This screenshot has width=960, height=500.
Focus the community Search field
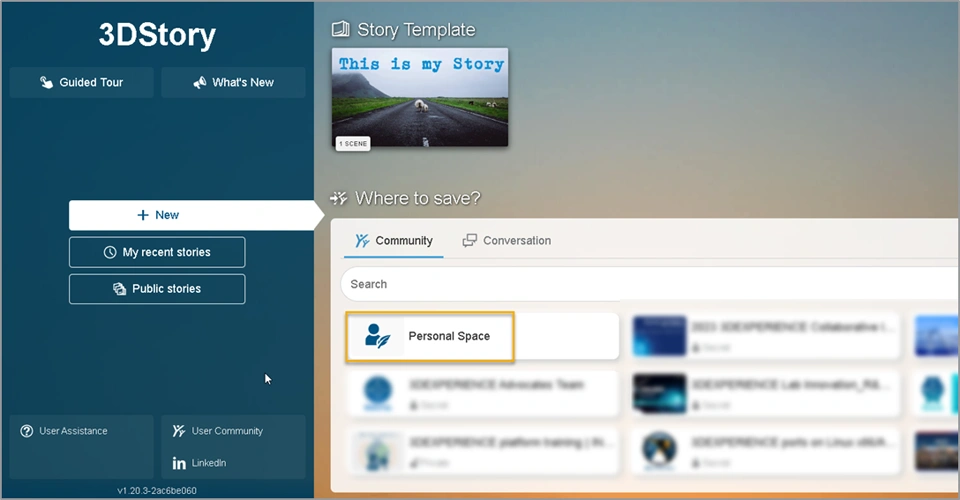click(x=650, y=284)
